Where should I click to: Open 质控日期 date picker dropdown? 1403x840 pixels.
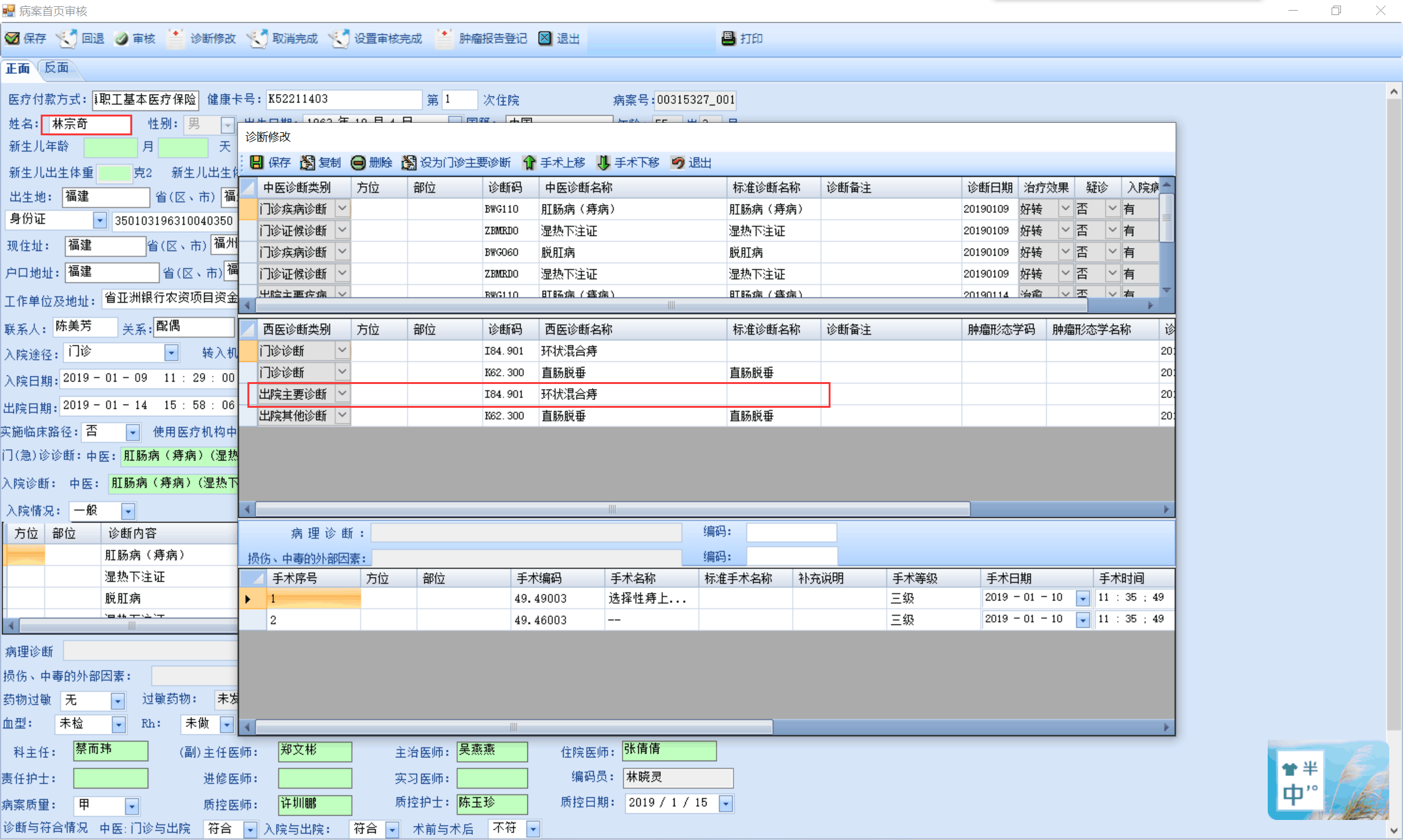[x=725, y=804]
